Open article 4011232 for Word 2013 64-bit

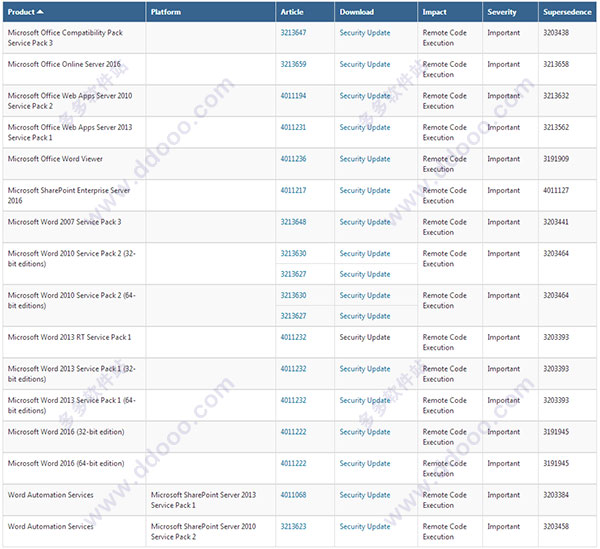[x=293, y=400]
